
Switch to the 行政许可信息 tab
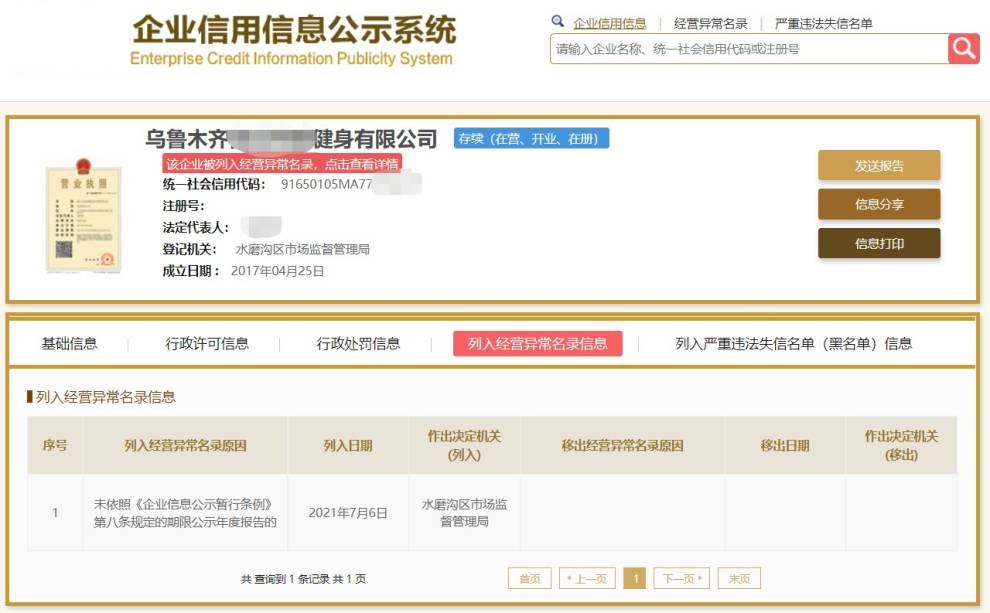click(x=207, y=344)
